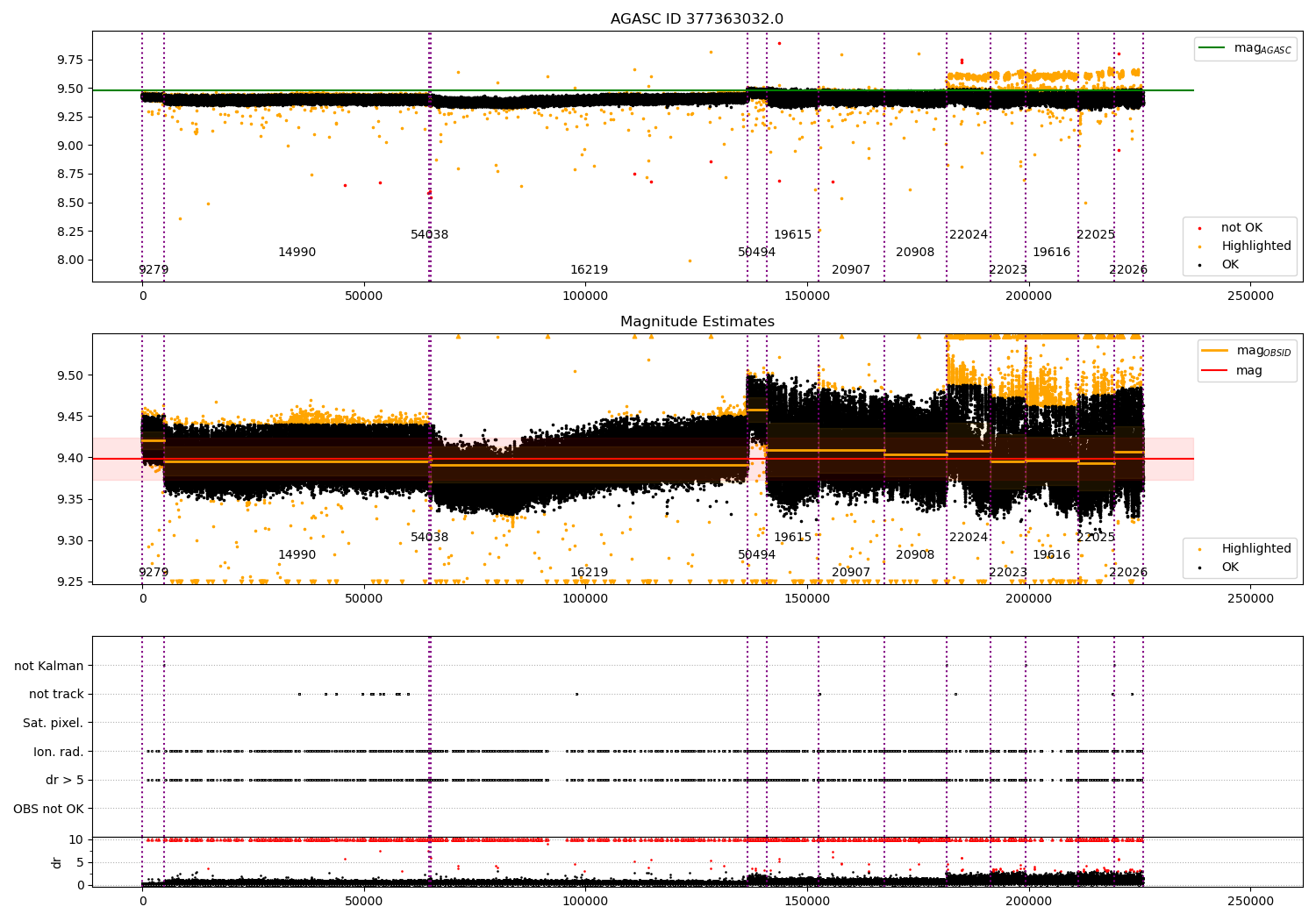The image size is (1316, 921).
Task: Click obsid label 22026 in the Magnitude Estimates plot
Action: (1128, 572)
